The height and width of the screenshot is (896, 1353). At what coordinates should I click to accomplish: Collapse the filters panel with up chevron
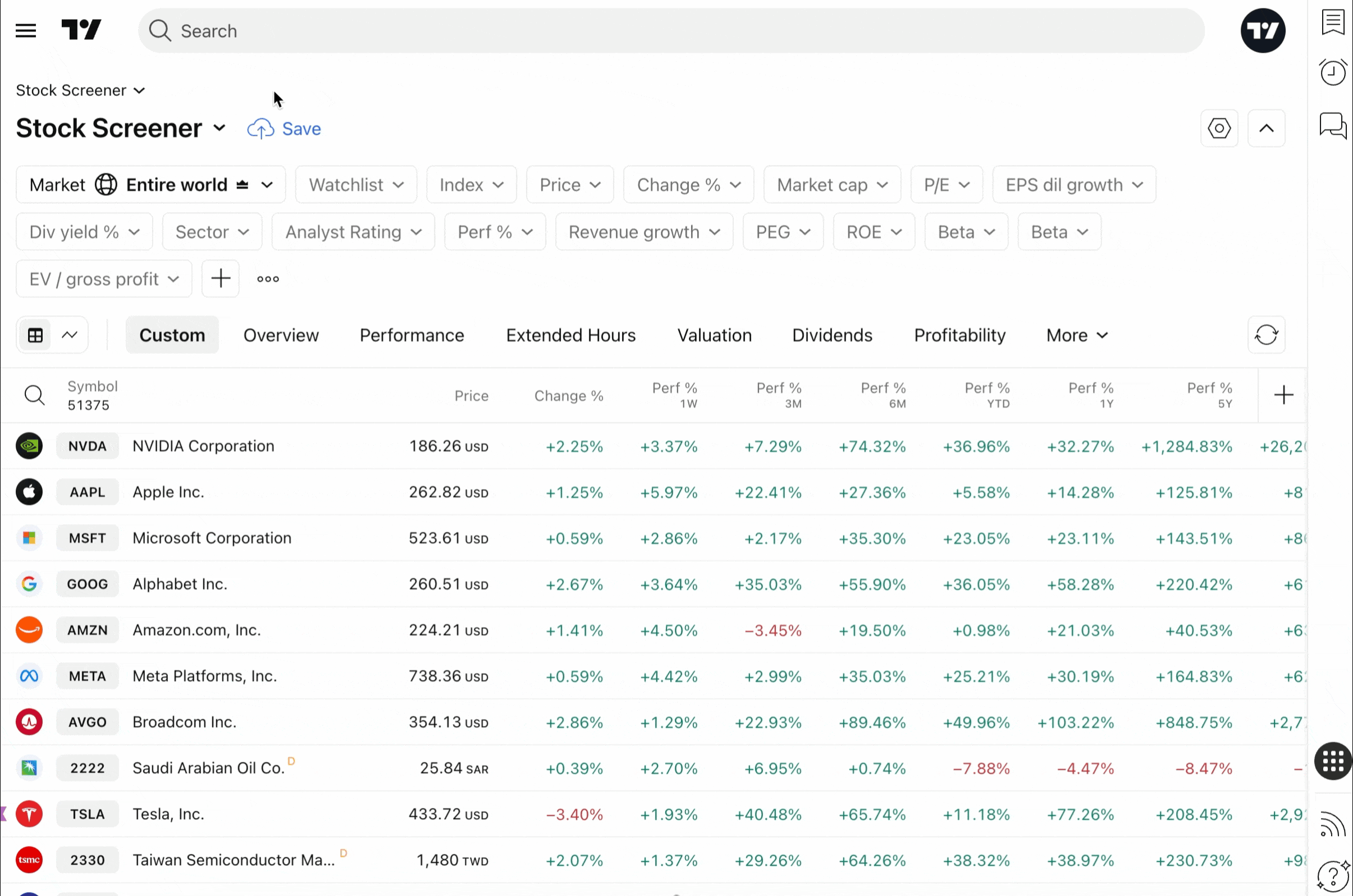coord(1266,128)
